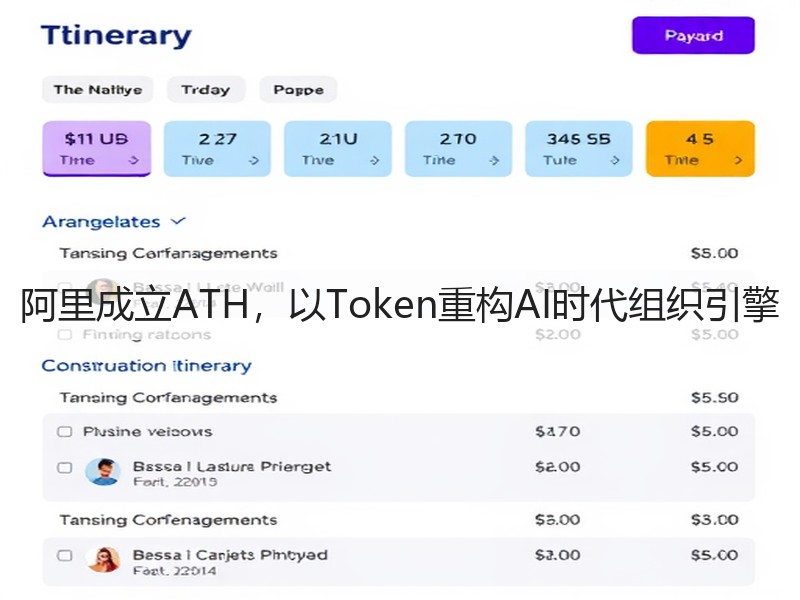Click the purple Payard button
This screenshot has width=800, height=600.
693,35
